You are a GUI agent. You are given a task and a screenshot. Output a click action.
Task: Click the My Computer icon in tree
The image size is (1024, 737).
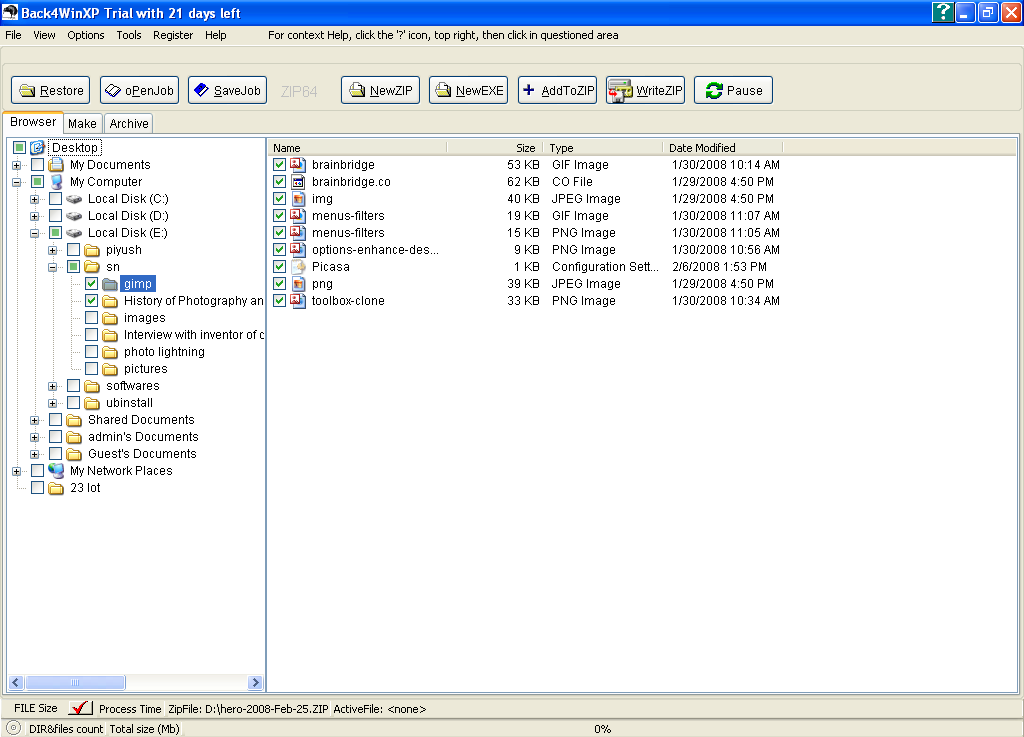[x=57, y=181]
